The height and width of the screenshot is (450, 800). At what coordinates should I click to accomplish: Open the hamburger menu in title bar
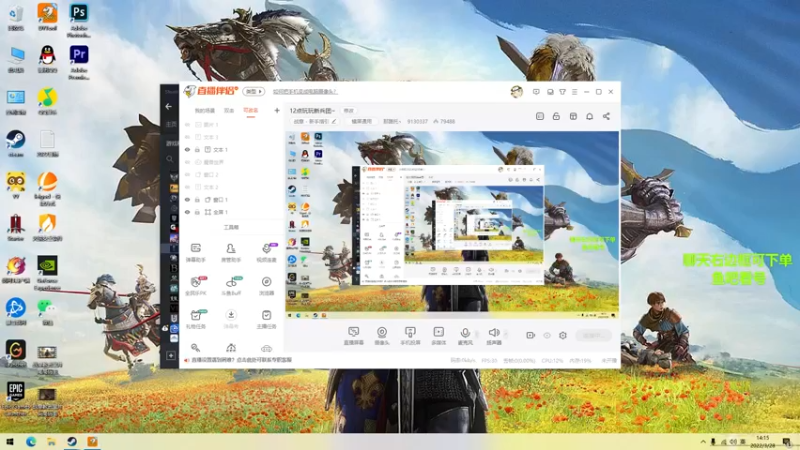pos(574,92)
